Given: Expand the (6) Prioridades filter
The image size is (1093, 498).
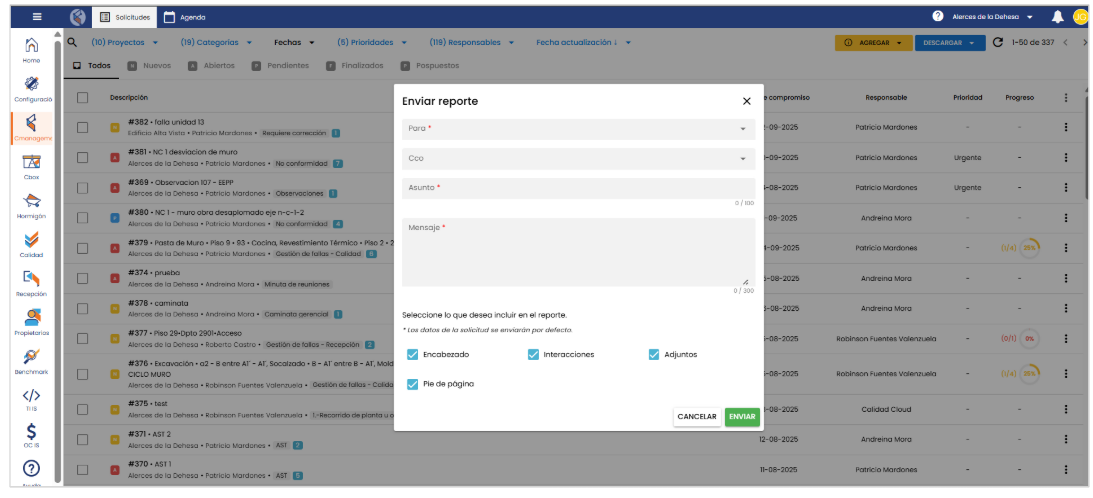Looking at the screenshot, I should click(370, 43).
